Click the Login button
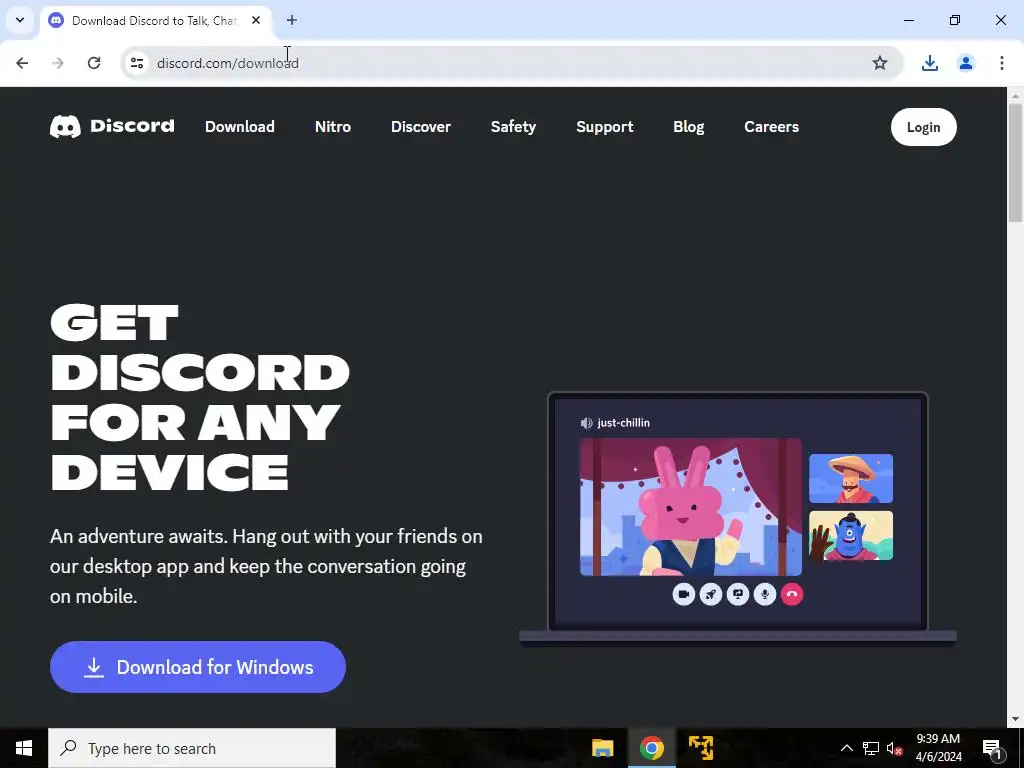Image resolution: width=1024 pixels, height=768 pixels. click(923, 127)
